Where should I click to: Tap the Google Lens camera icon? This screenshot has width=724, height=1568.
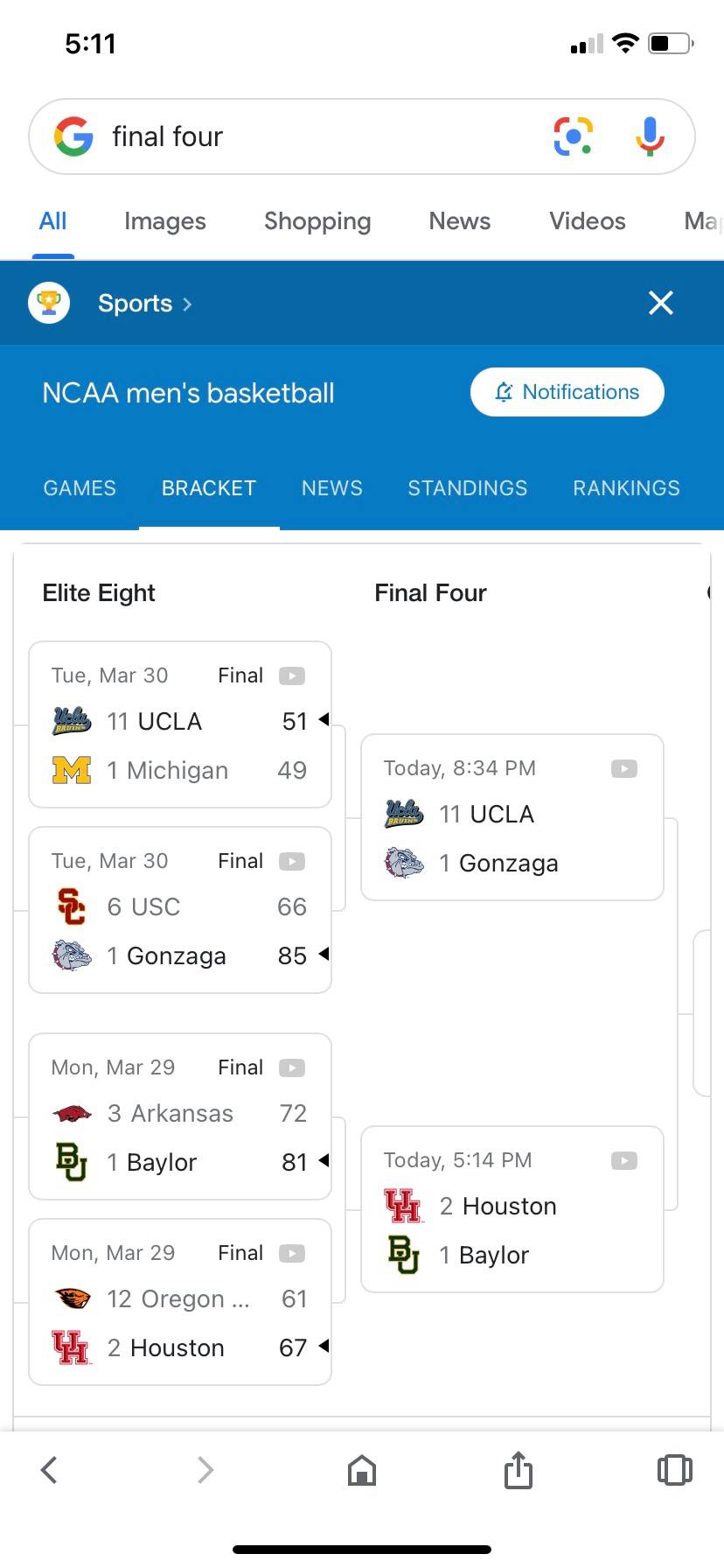pyautogui.click(x=574, y=136)
